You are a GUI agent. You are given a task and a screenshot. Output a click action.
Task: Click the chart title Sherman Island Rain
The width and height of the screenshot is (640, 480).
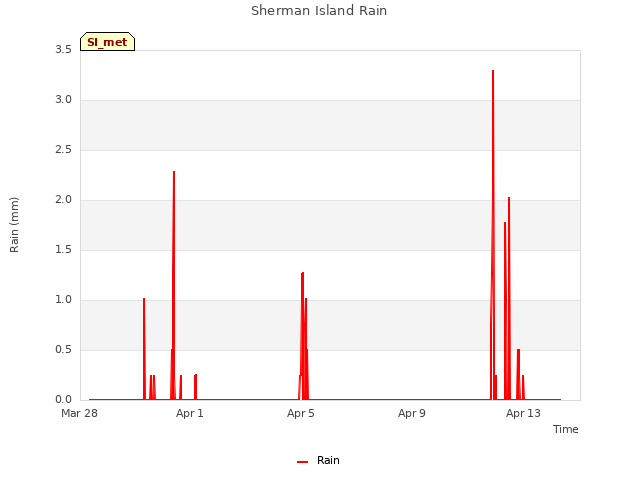[x=319, y=11]
